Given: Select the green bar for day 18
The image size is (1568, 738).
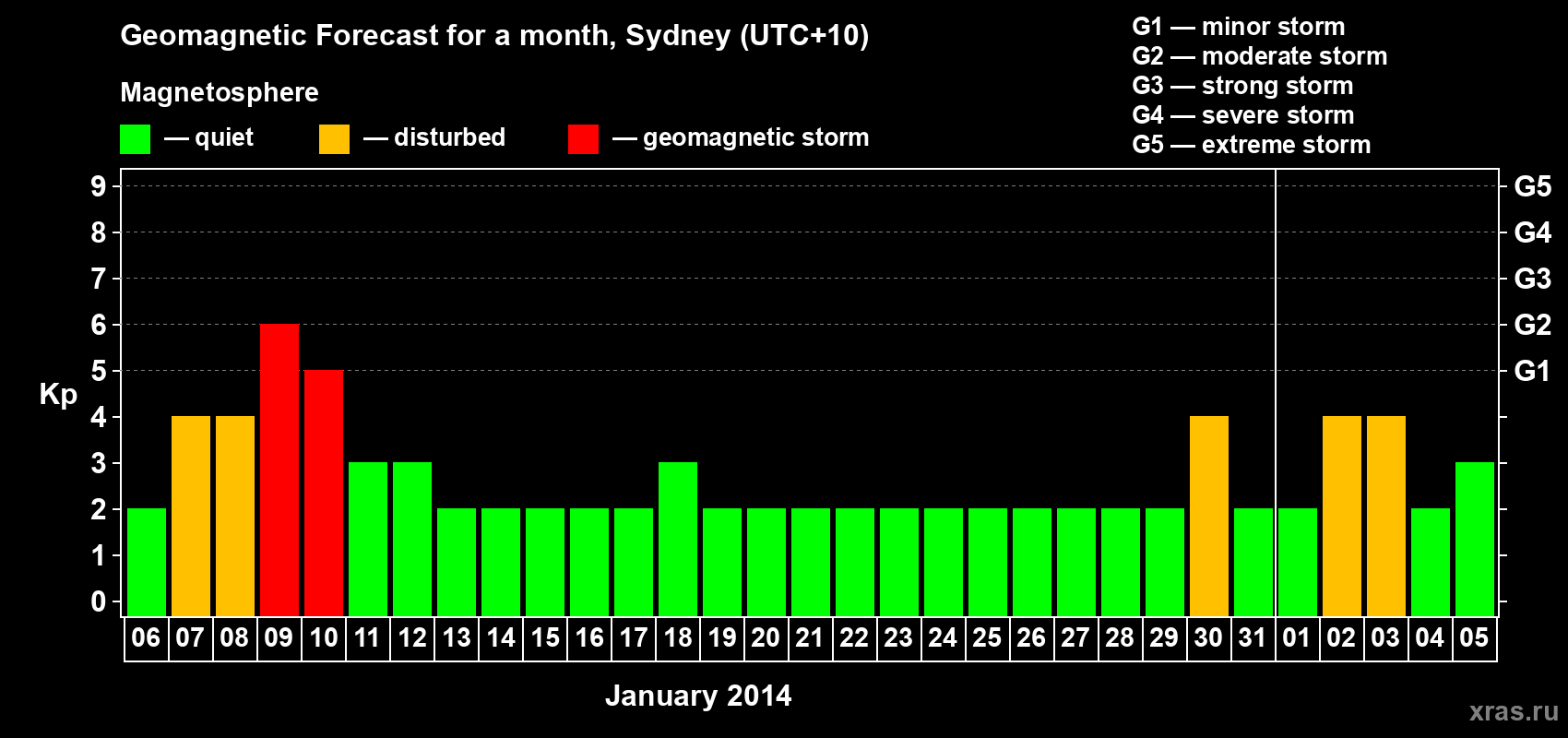Looking at the screenshot, I should point(678,539).
